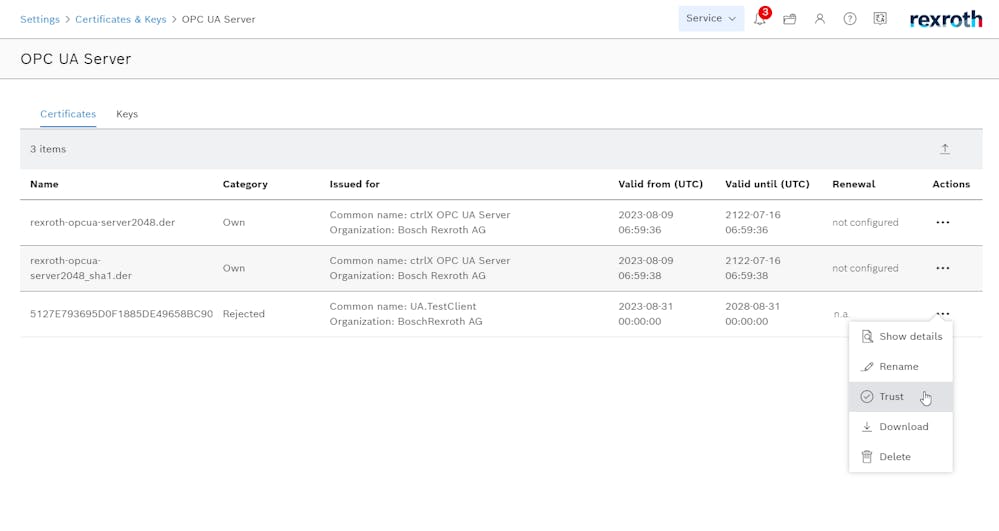The image size is (999, 531).
Task: Open the help question mark icon
Action: coord(850,19)
